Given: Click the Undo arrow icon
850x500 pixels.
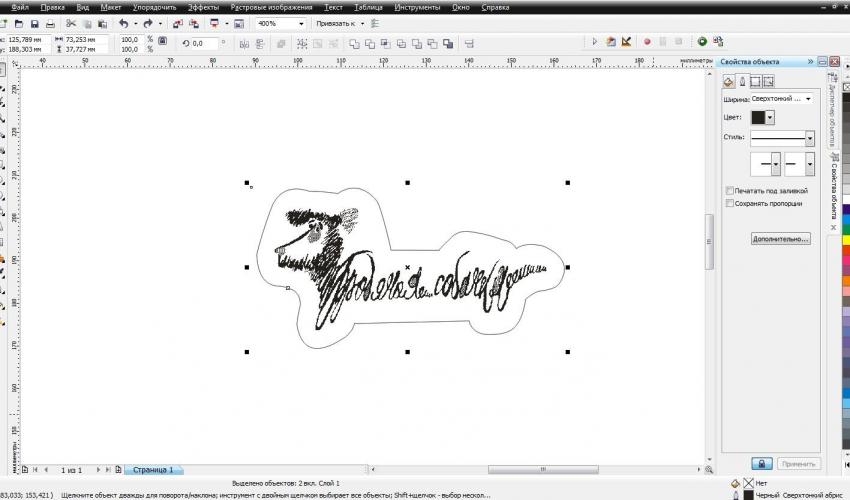Looking at the screenshot, I should (123, 23).
